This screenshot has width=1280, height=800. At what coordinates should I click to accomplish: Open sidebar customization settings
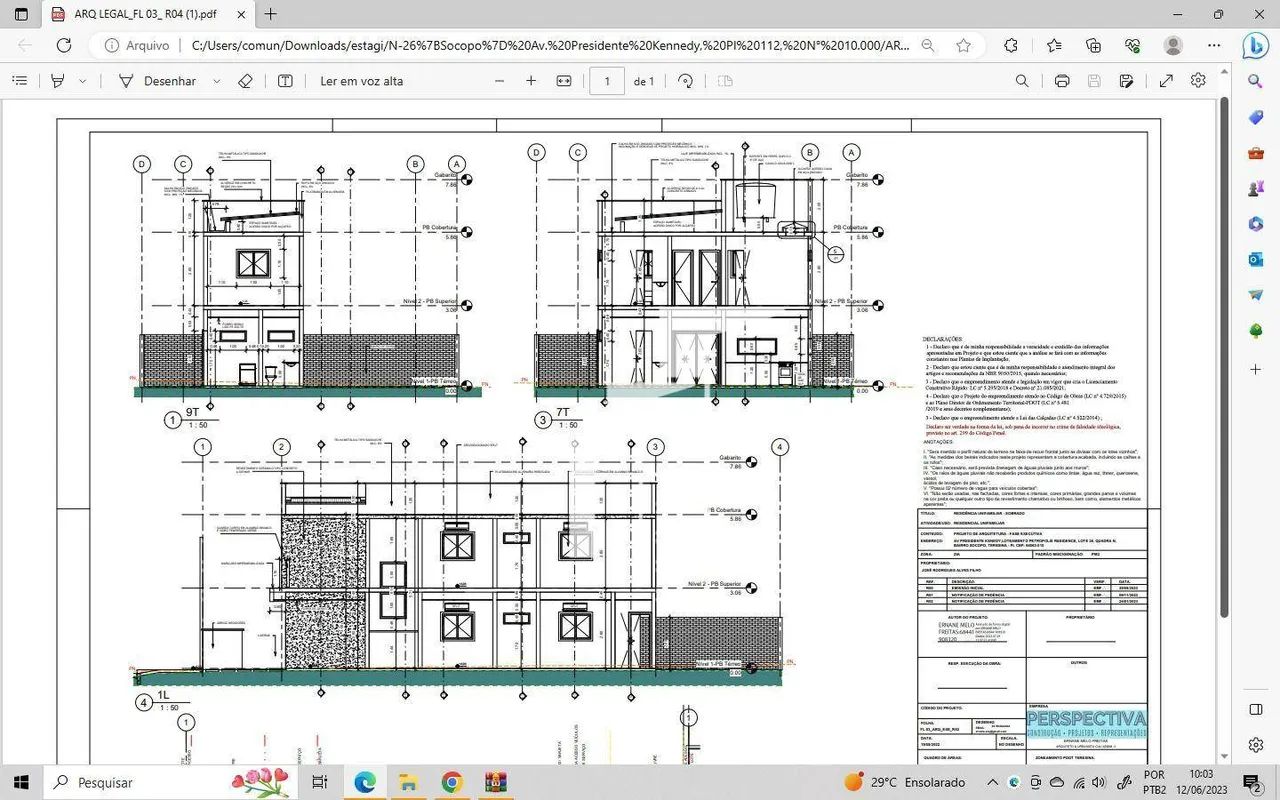coord(1256,744)
